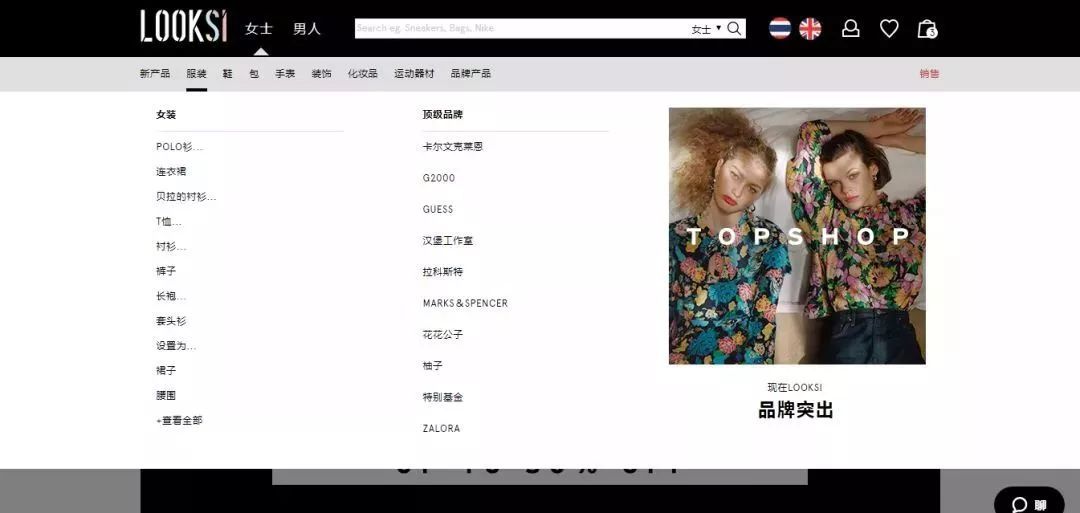Open the 汉堡工作室 brand link

point(448,241)
